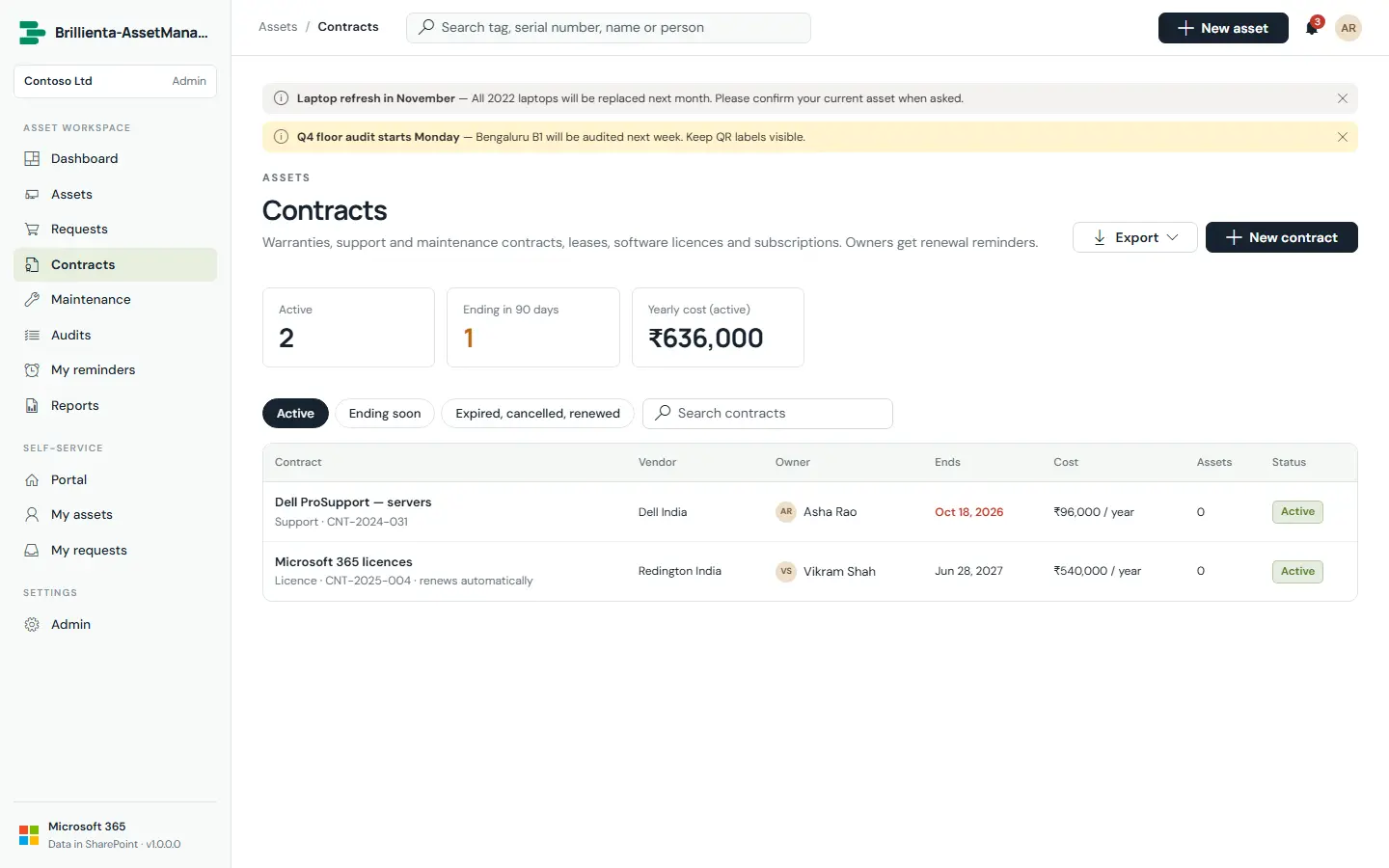
Task: Click the My requests laptop icon
Action: click(x=32, y=551)
